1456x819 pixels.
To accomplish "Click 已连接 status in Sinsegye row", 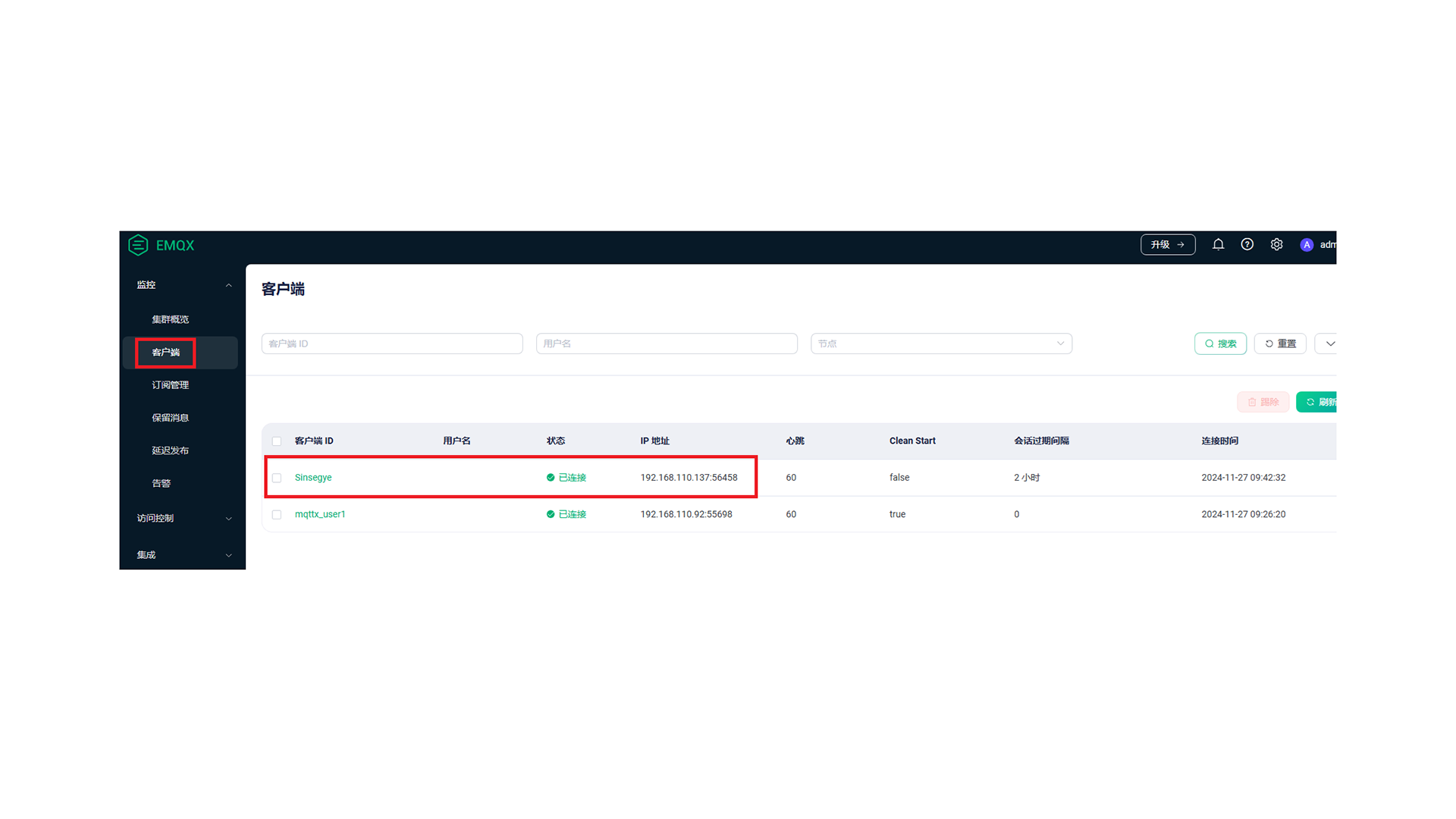I will pos(566,478).
